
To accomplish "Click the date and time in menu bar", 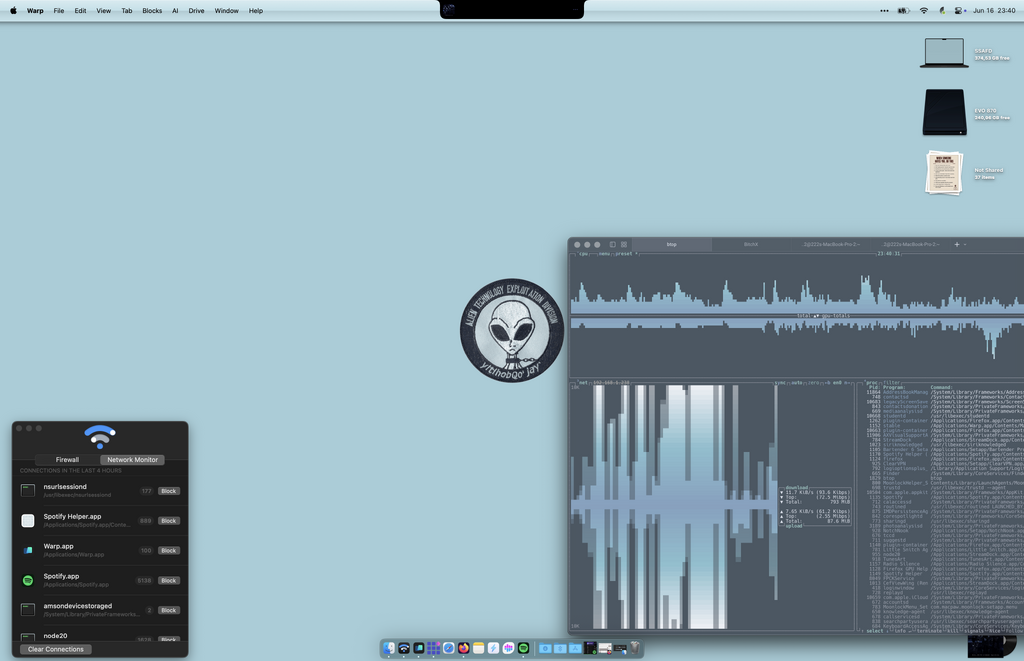I will click(994, 10).
